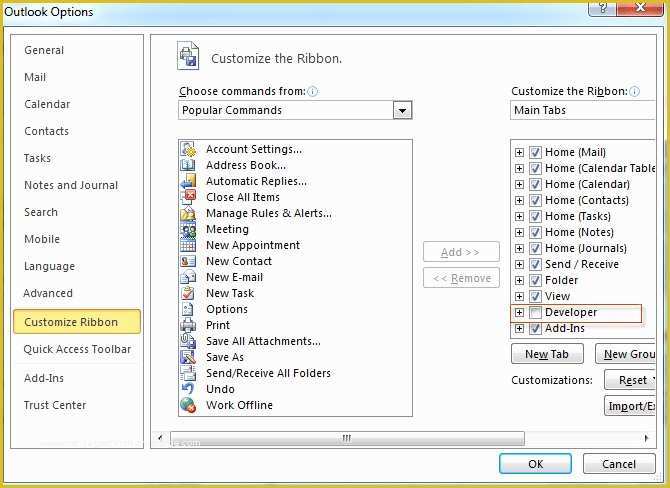Click the Send/Receive All Folders icon

[x=188, y=373]
